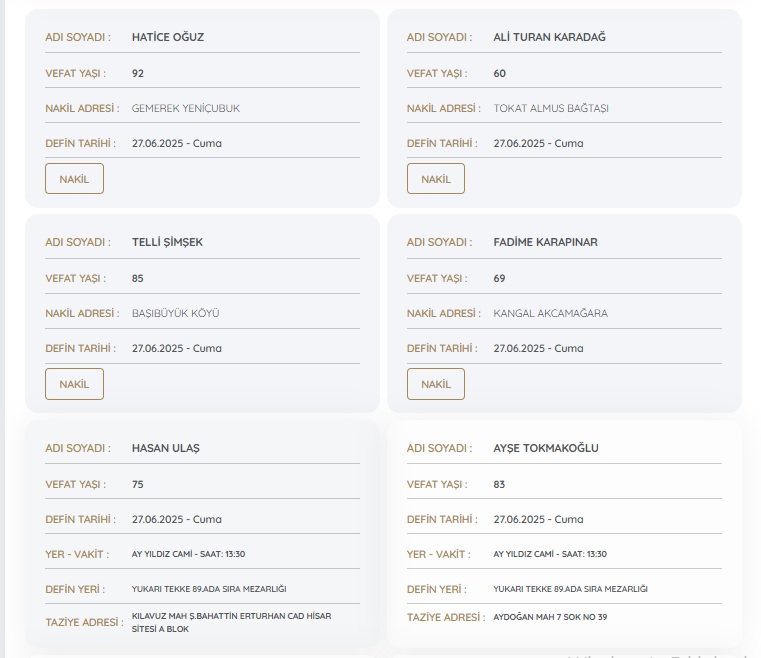
Task: Click YUKARI TEKKE burial place for Hasan Ulaş
Action: (x=209, y=589)
